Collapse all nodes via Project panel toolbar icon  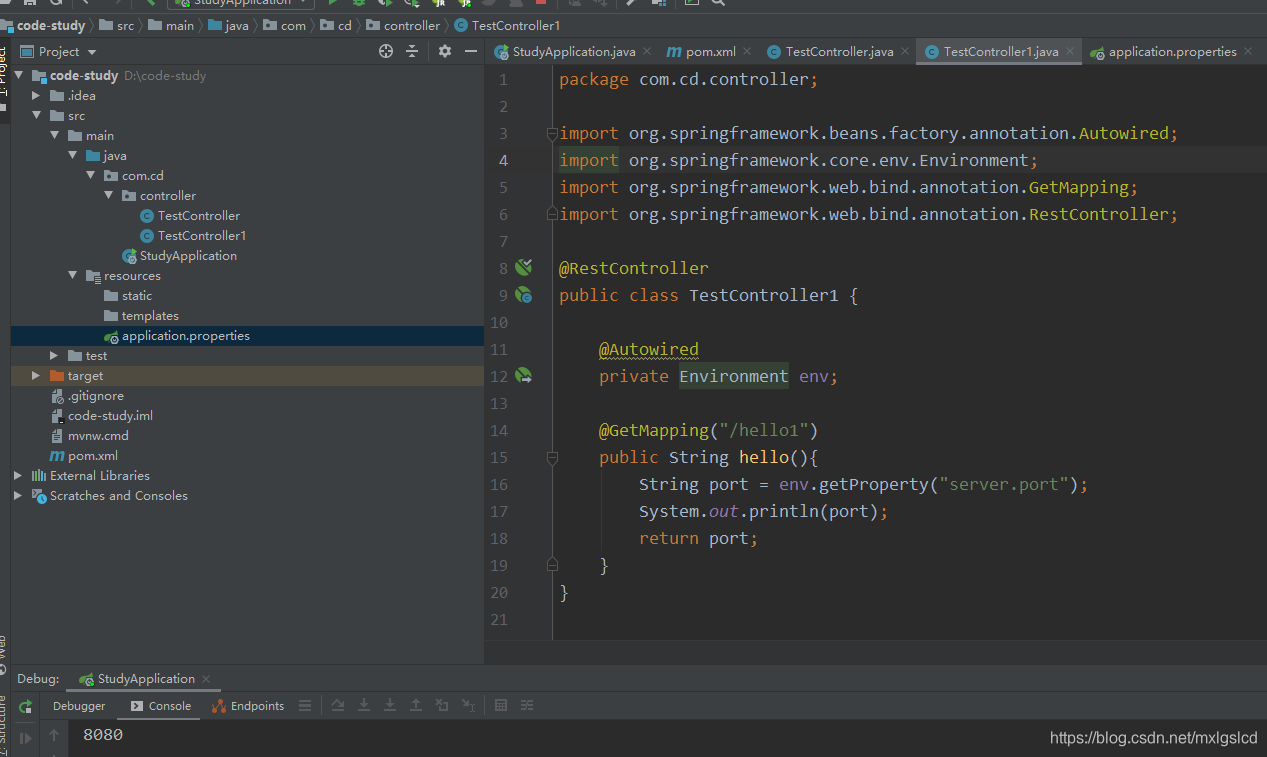tap(412, 51)
